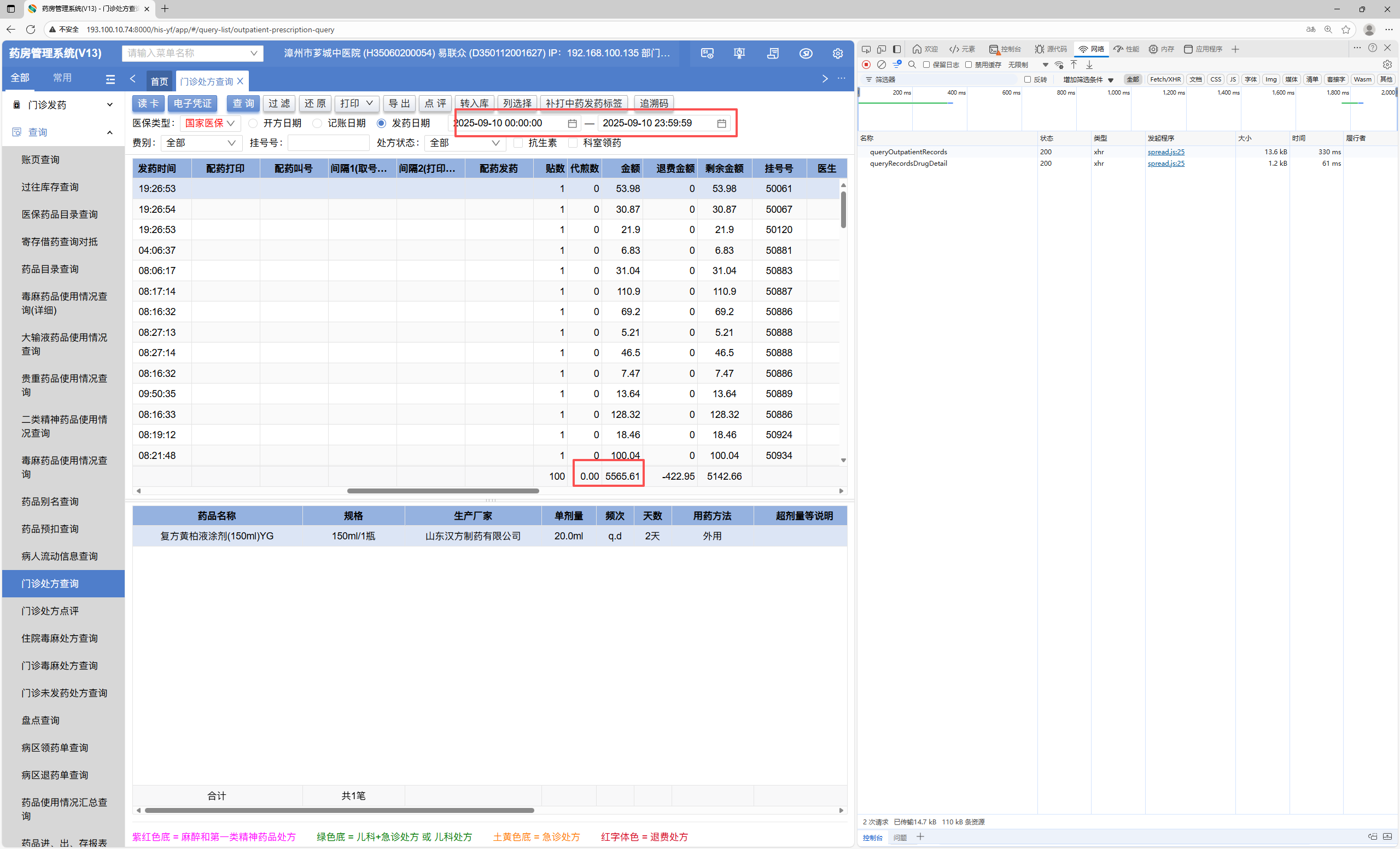Open the 医保类型 国家医保 dropdown
This screenshot has width=1400, height=849.
tap(210, 123)
